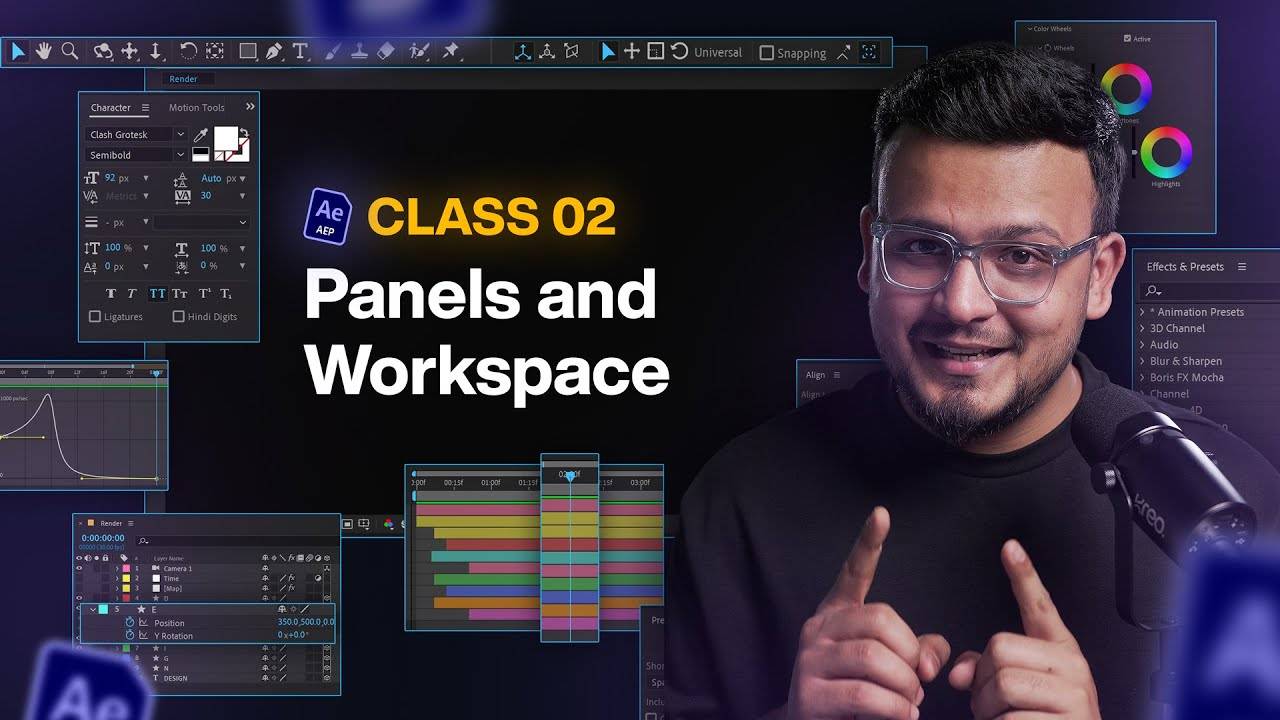
Task: Open the Clash Grotesk font family dropdown
Action: click(x=181, y=135)
